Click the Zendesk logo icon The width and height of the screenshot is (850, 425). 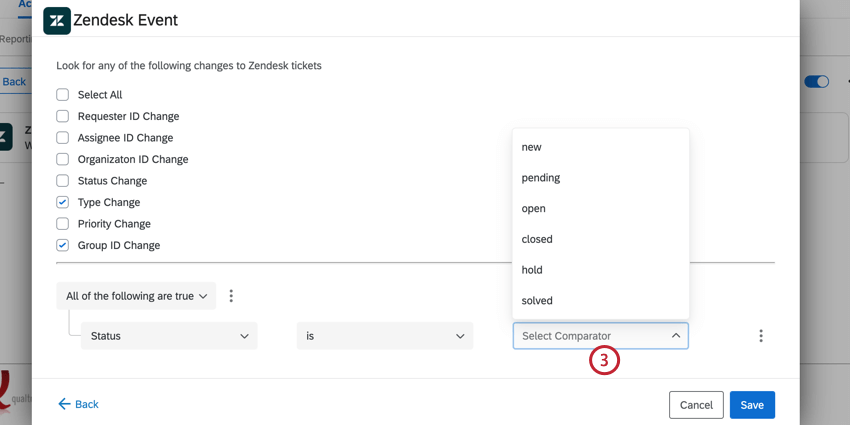coord(57,20)
